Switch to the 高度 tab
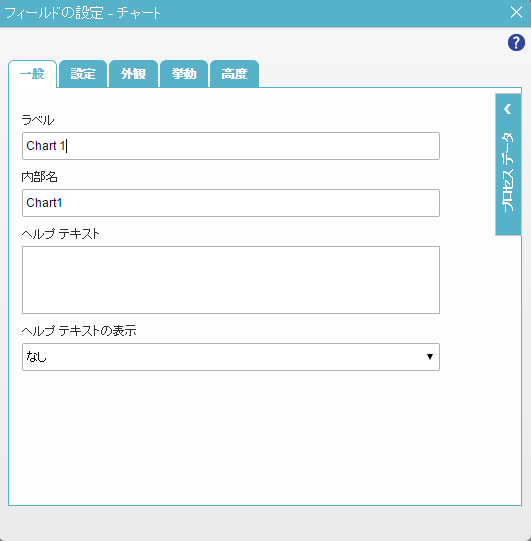Image resolution: width=531 pixels, height=541 pixels. tap(234, 74)
